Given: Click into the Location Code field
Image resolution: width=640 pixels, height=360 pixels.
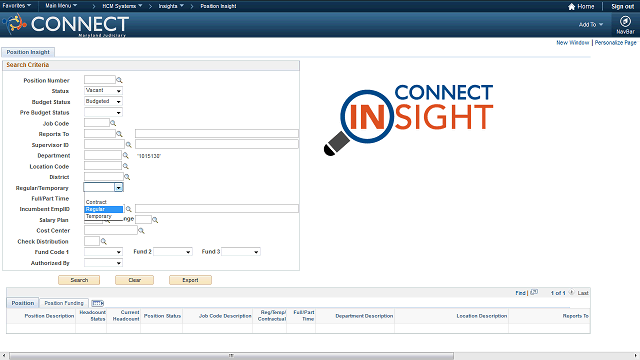Looking at the screenshot, I should [x=103, y=166].
